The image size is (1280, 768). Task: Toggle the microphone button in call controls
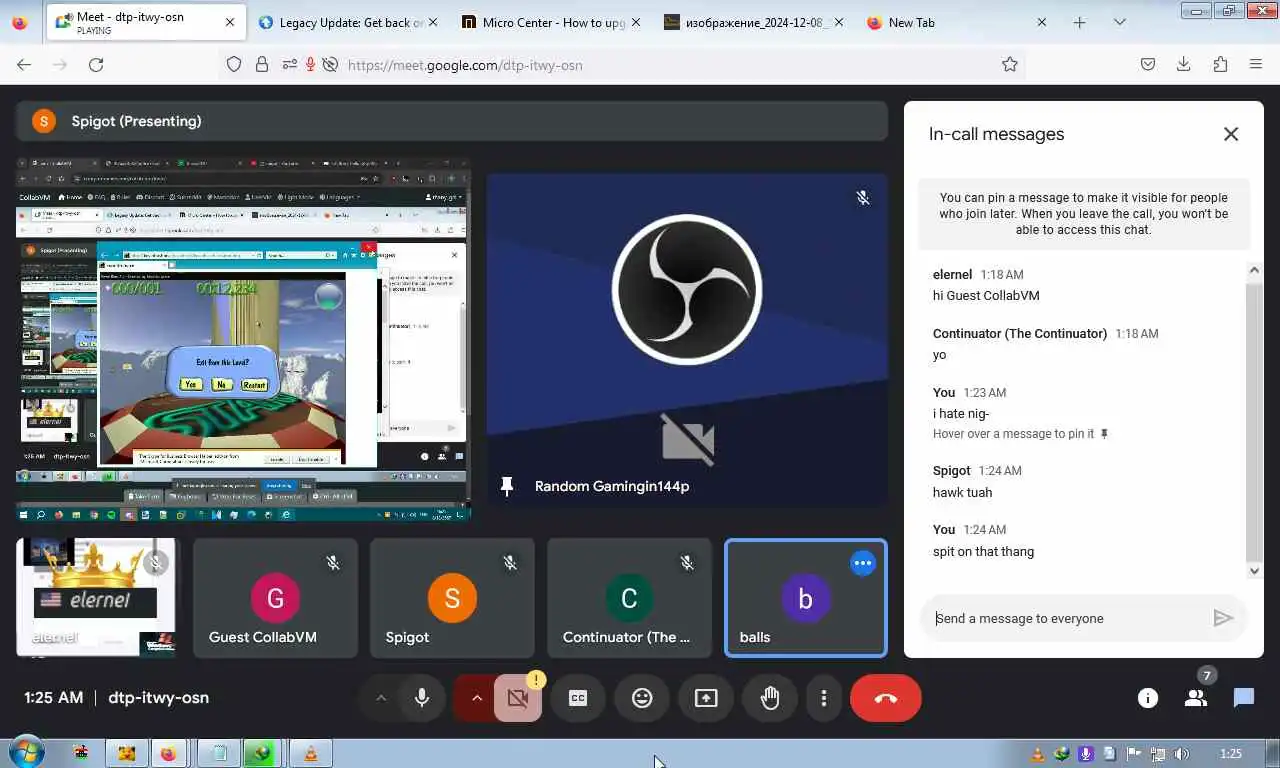click(422, 698)
